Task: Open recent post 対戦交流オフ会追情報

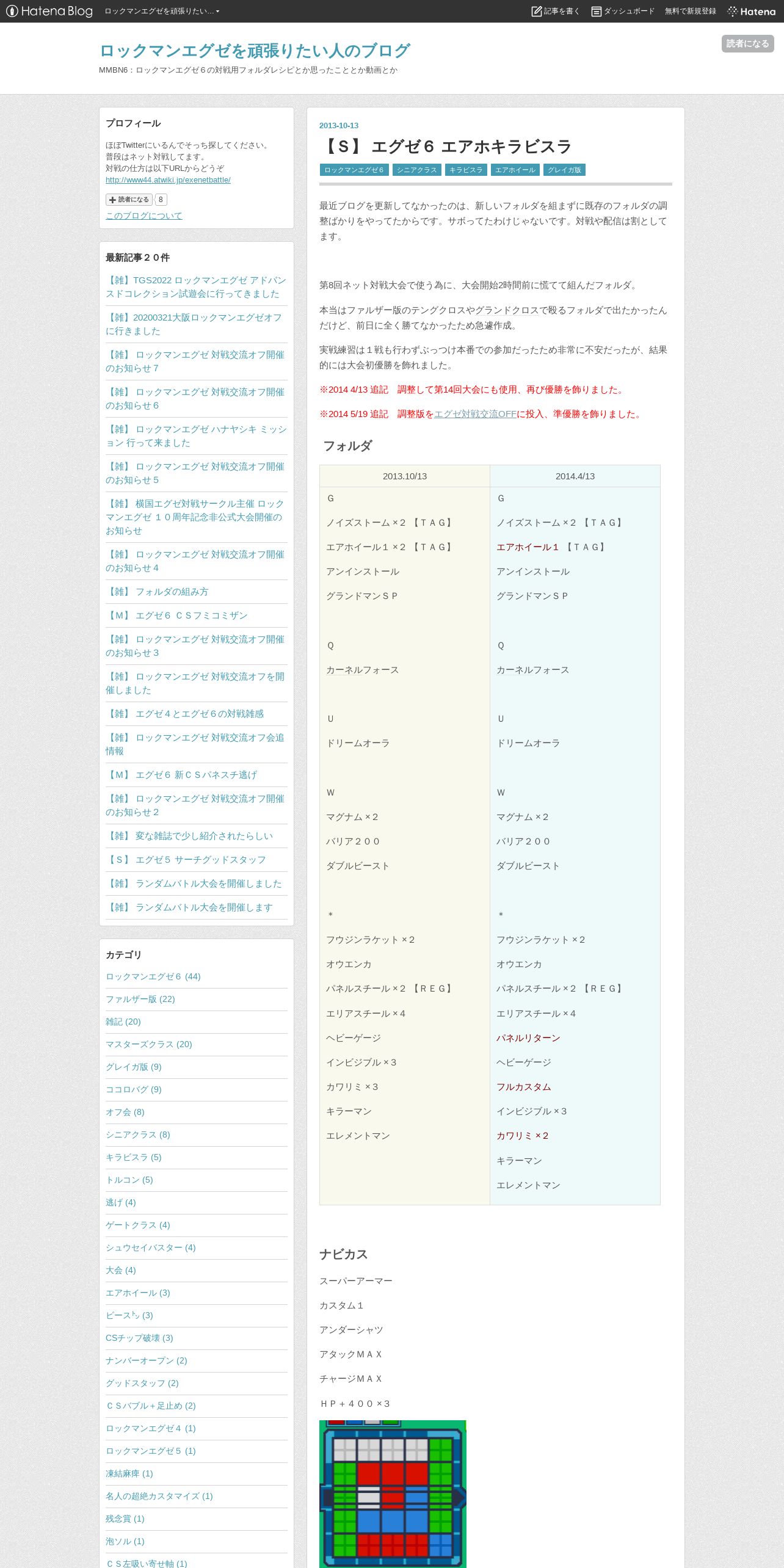Action: click(195, 744)
